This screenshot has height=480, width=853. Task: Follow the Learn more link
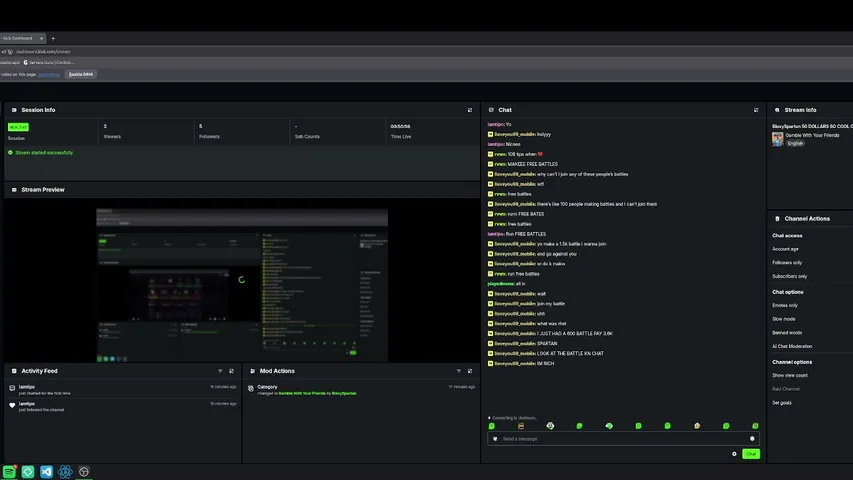point(49,75)
